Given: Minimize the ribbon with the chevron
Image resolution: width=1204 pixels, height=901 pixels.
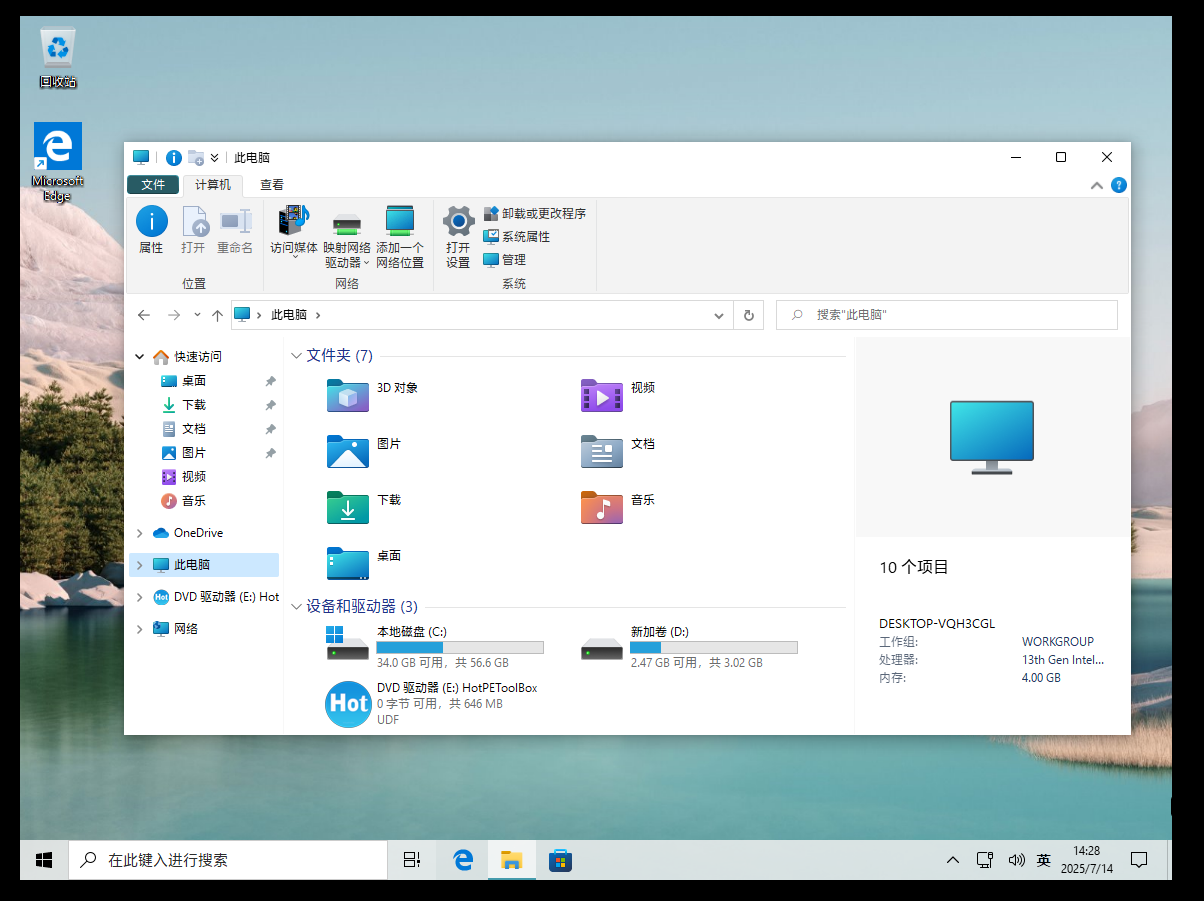Looking at the screenshot, I should (x=1097, y=185).
